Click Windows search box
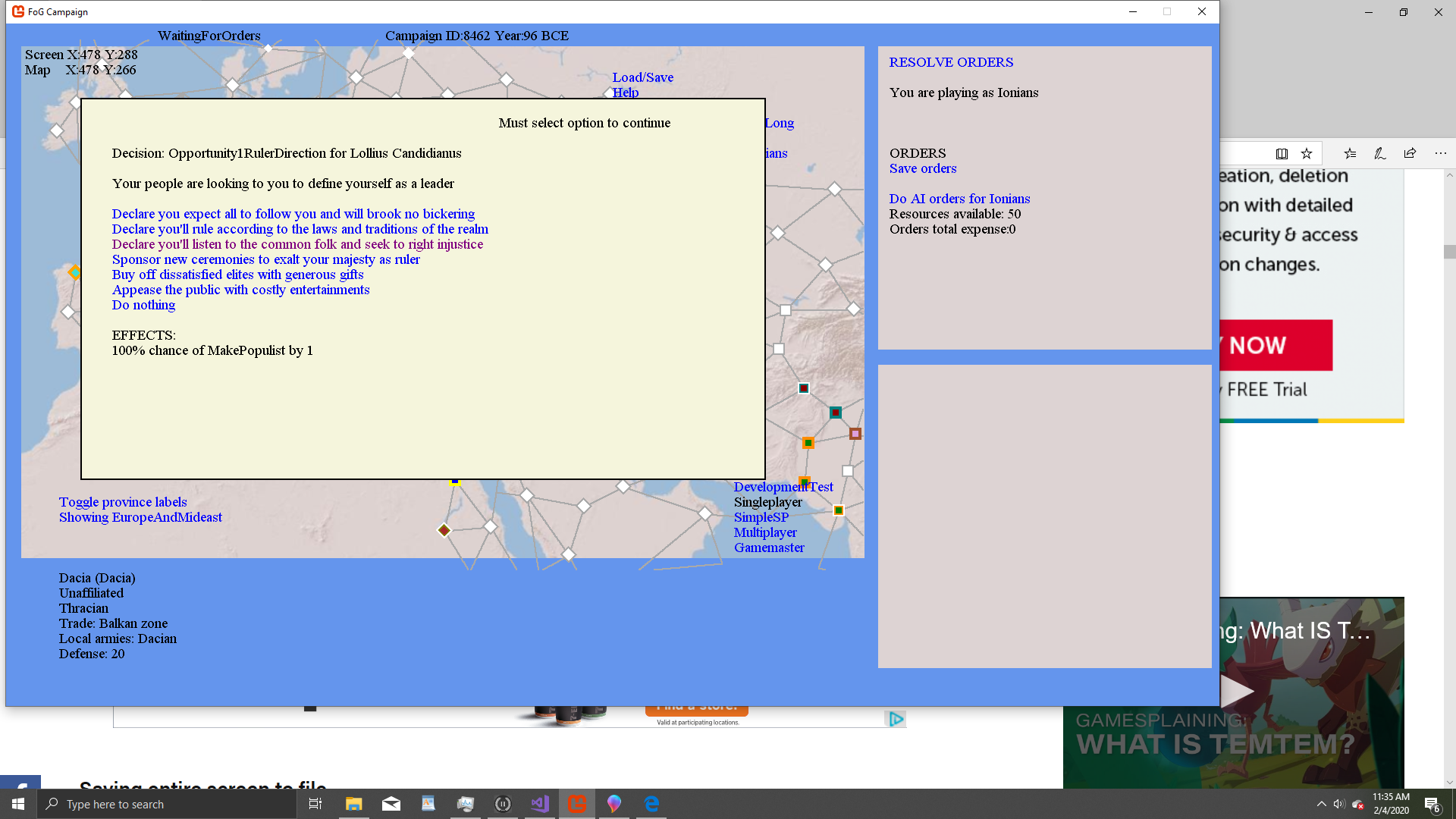Viewport: 1456px width, 819px height. coord(167,804)
